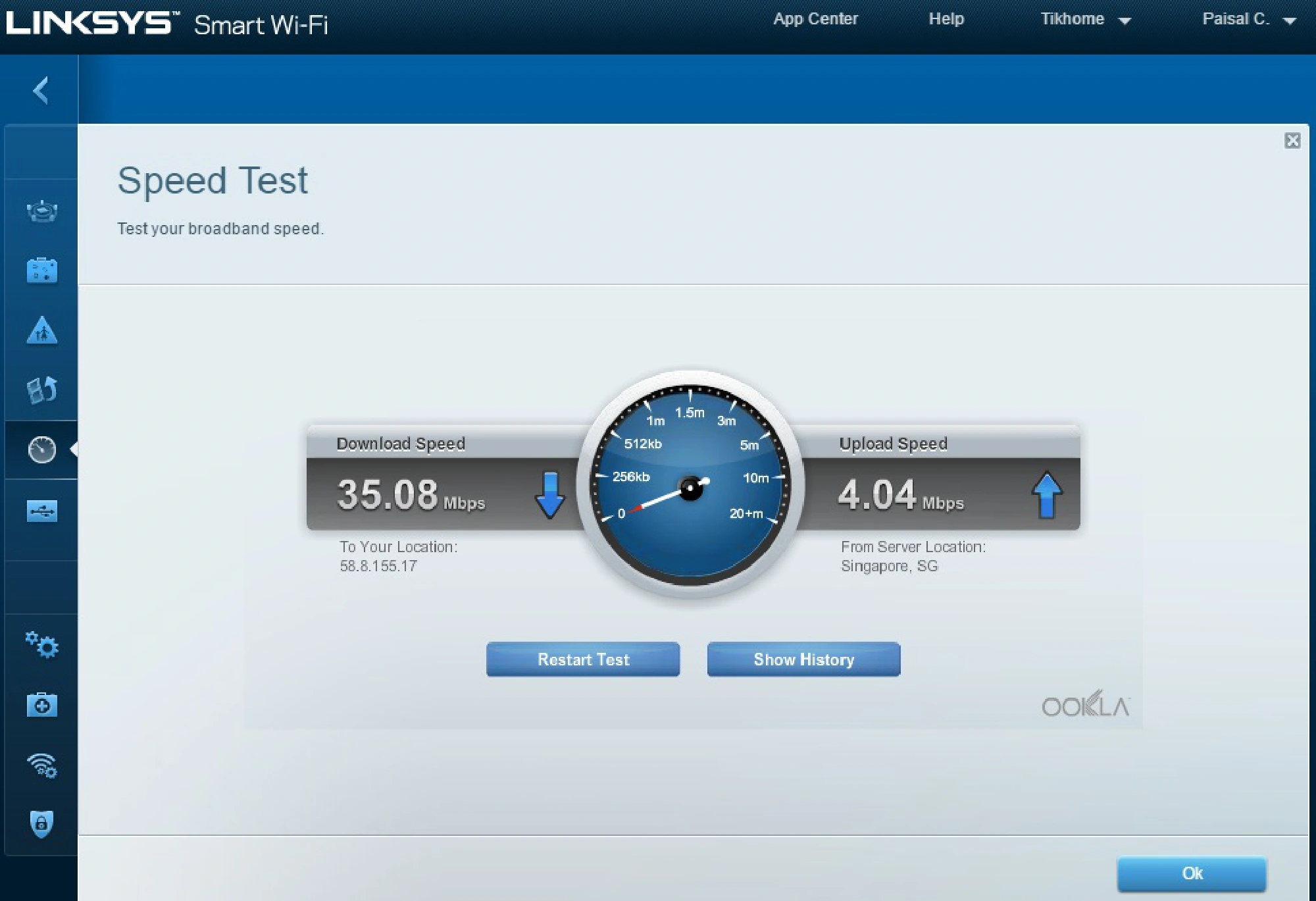Viewport: 1316px width, 901px height.
Task: Open the Network Map sidebar icon
Action: tap(41, 211)
